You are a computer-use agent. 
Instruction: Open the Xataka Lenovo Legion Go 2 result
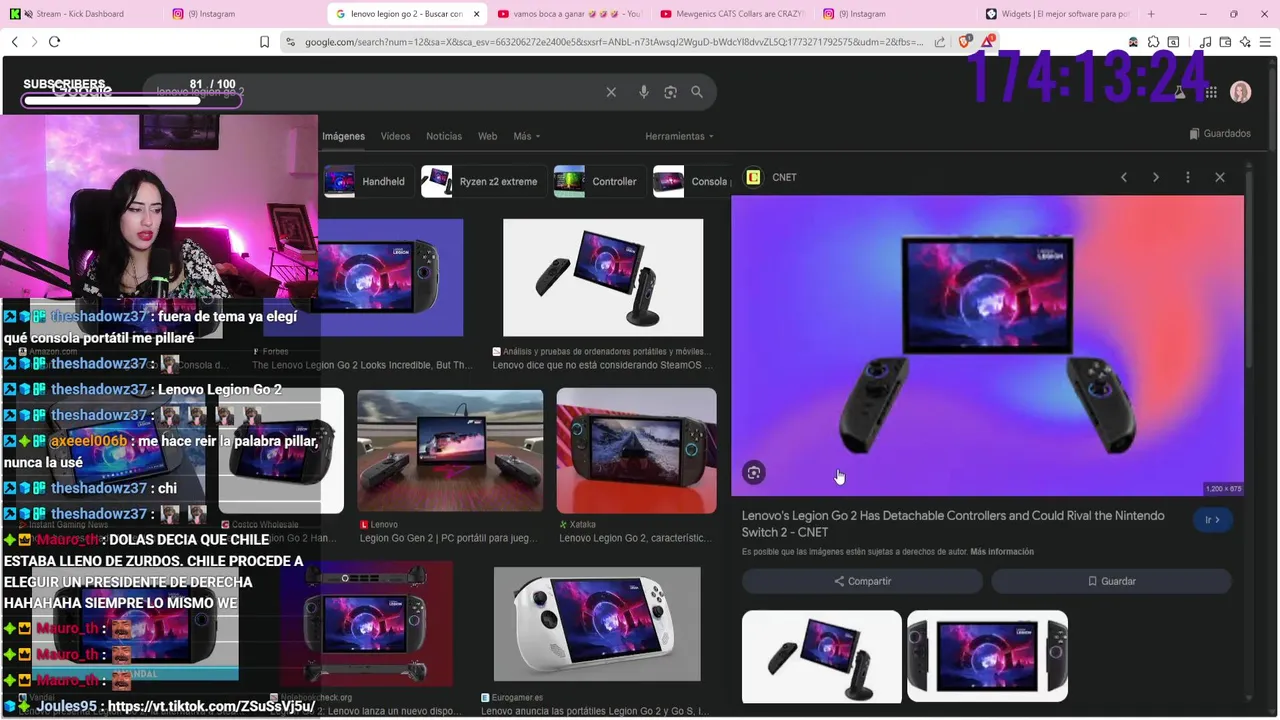636,451
